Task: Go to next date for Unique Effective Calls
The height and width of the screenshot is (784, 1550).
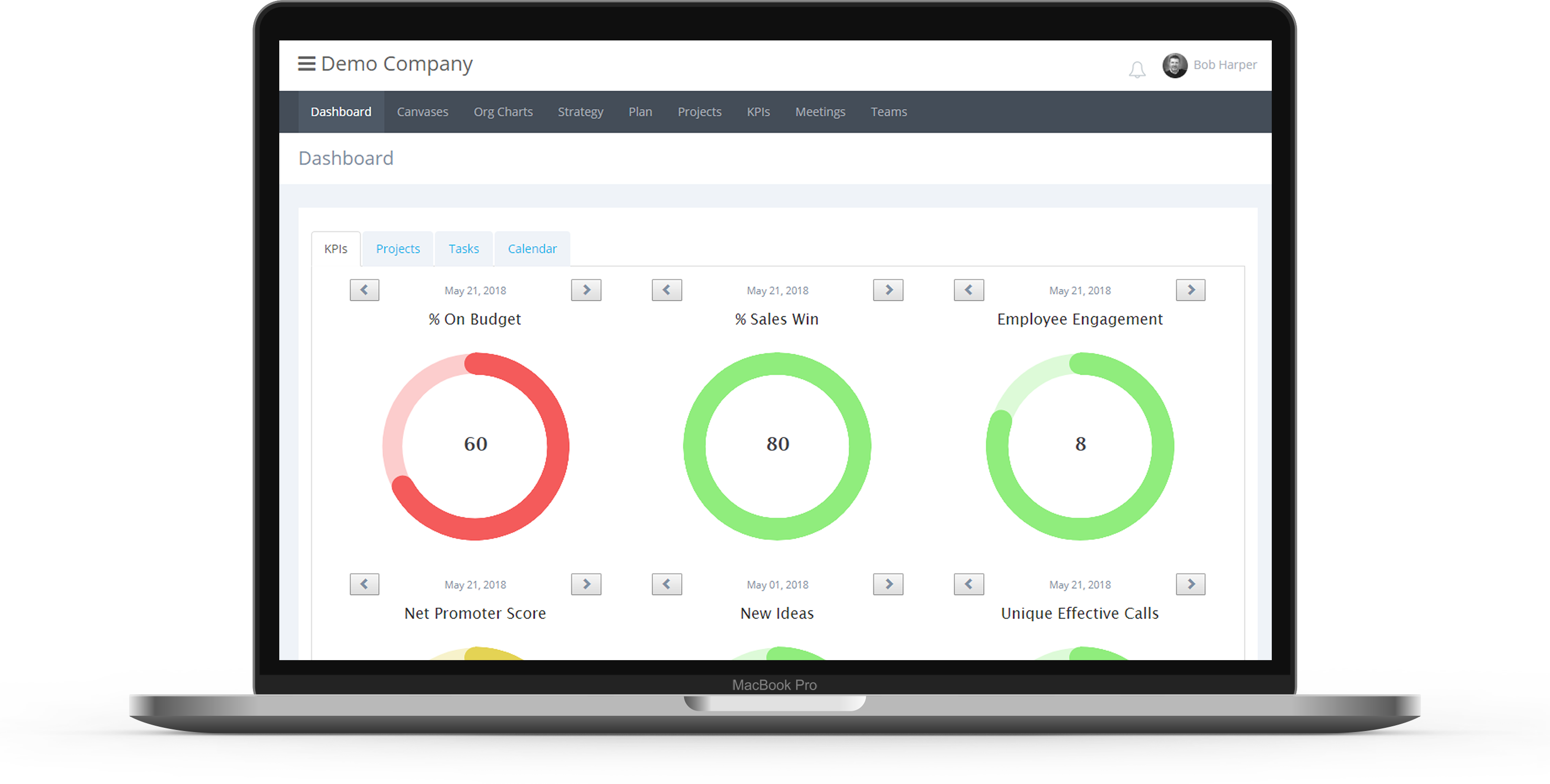Action: [1191, 584]
